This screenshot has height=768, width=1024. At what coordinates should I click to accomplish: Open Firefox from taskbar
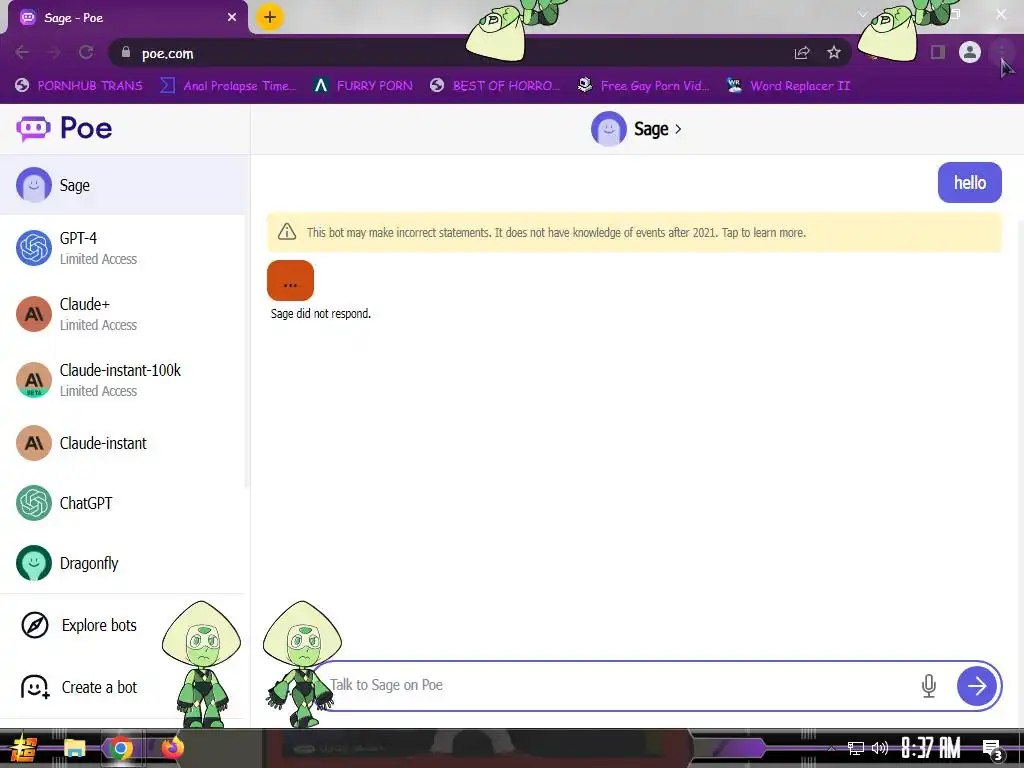tap(172, 748)
